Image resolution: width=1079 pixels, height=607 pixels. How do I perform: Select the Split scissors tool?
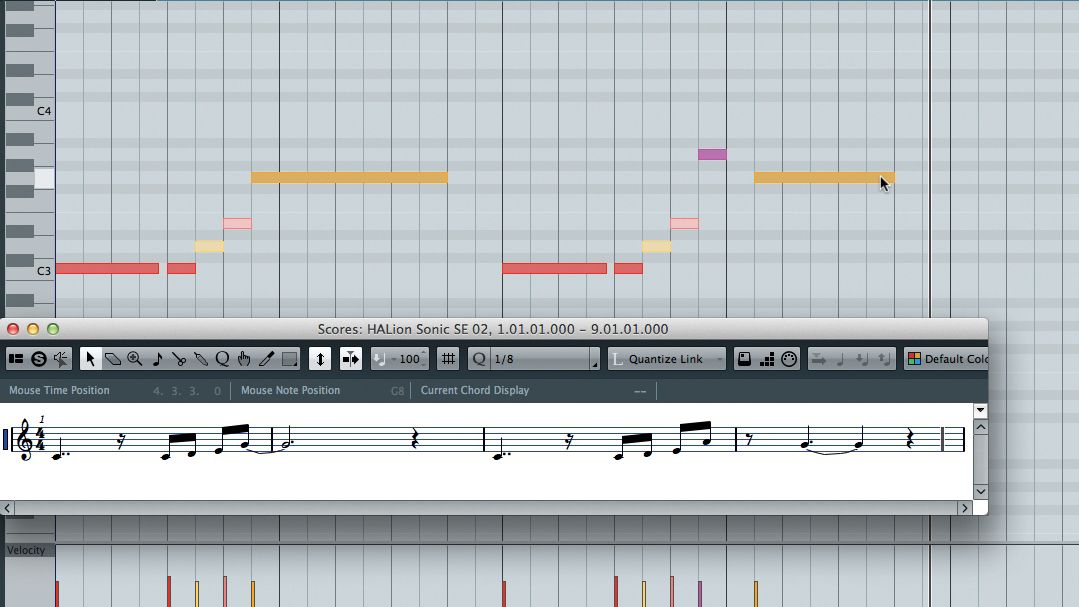click(179, 357)
